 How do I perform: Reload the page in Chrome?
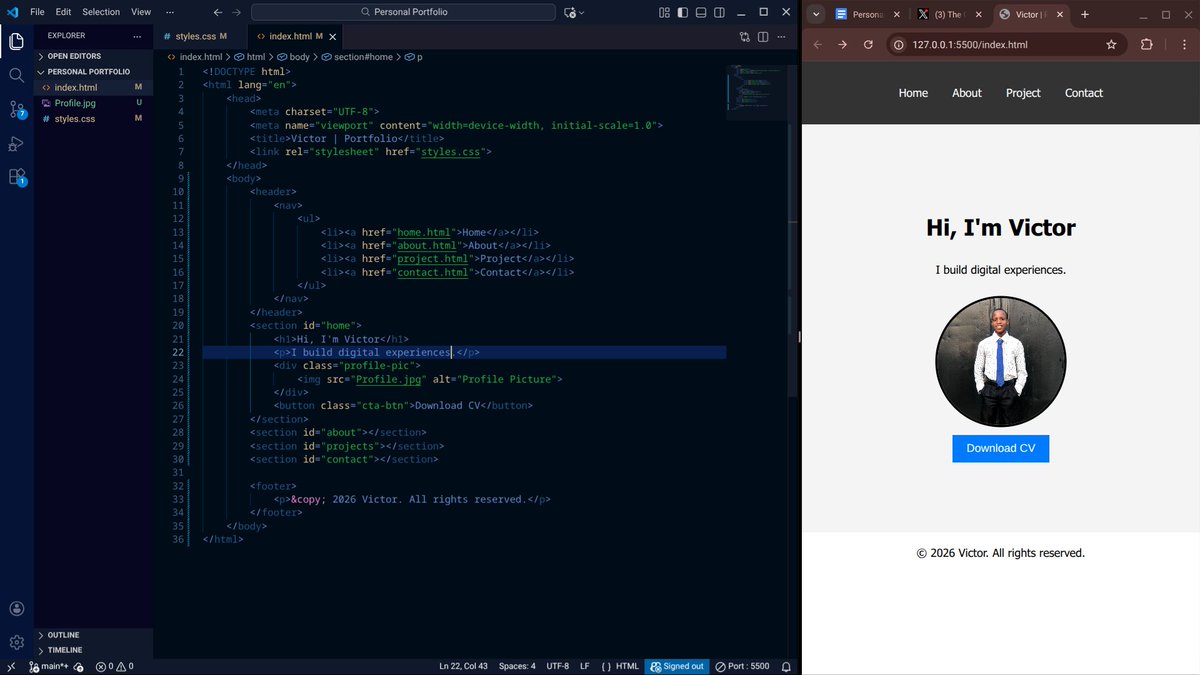[x=868, y=44]
